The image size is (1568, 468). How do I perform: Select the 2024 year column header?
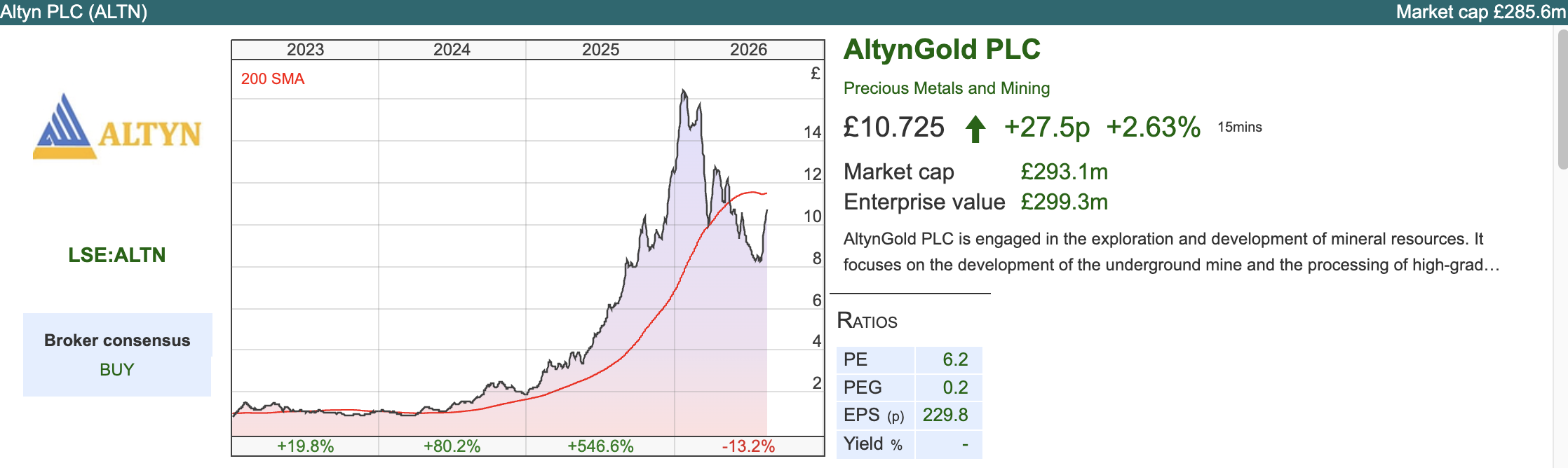[x=452, y=50]
